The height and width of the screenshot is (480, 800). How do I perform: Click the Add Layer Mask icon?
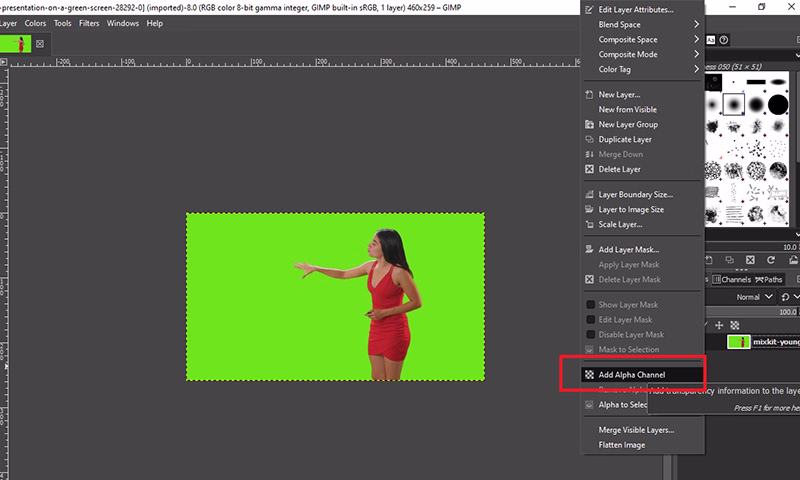589,249
